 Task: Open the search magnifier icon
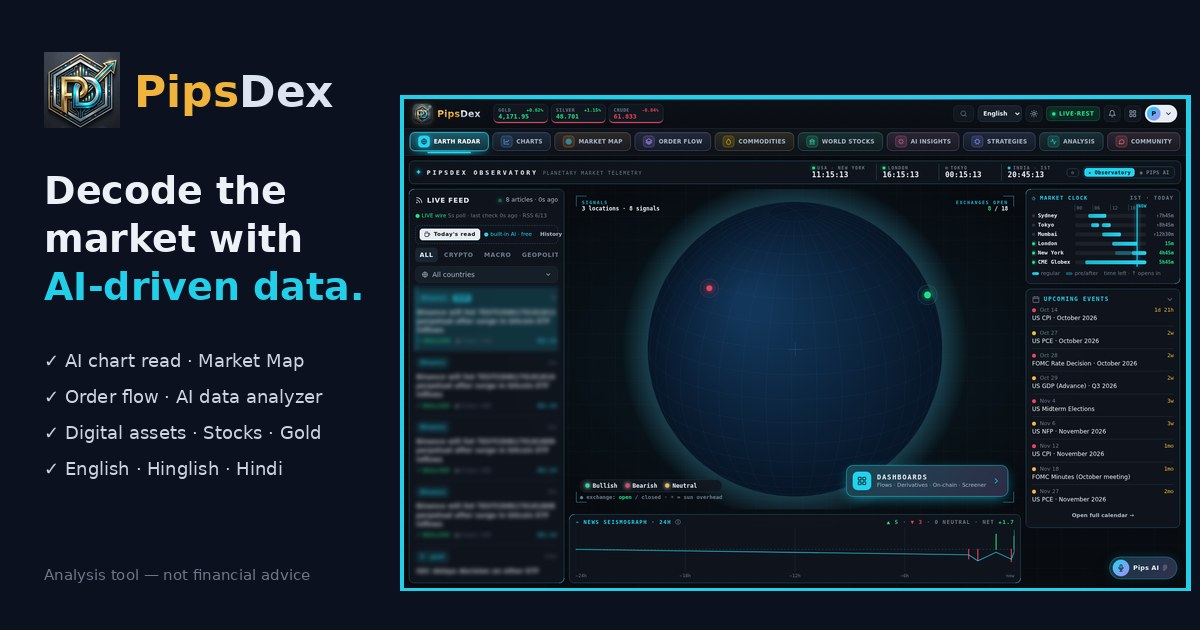(x=963, y=114)
